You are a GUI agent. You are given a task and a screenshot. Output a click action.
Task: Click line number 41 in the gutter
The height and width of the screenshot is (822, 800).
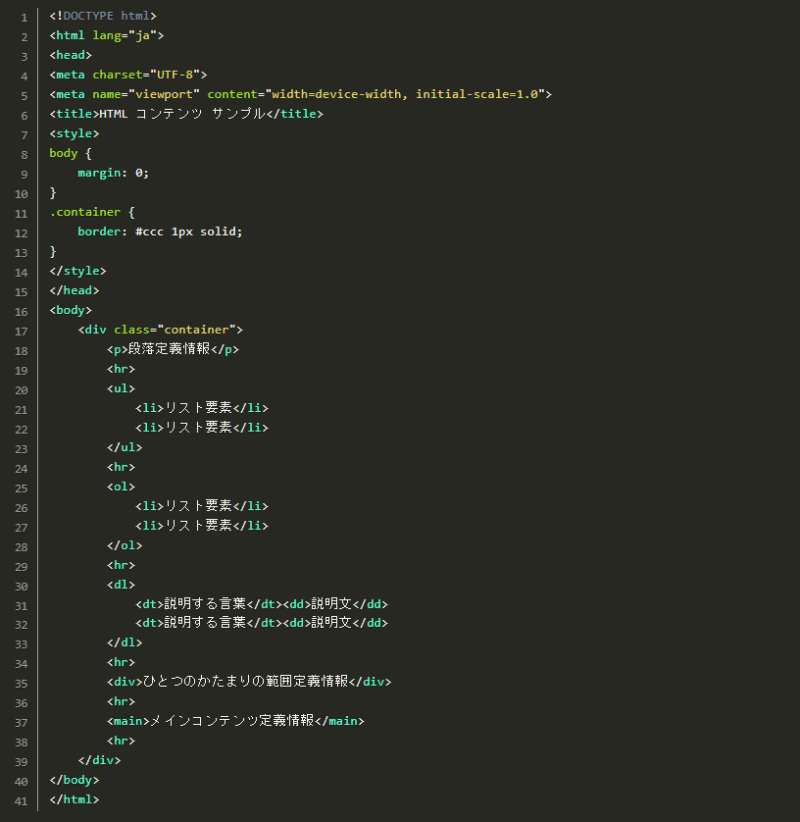coord(22,800)
